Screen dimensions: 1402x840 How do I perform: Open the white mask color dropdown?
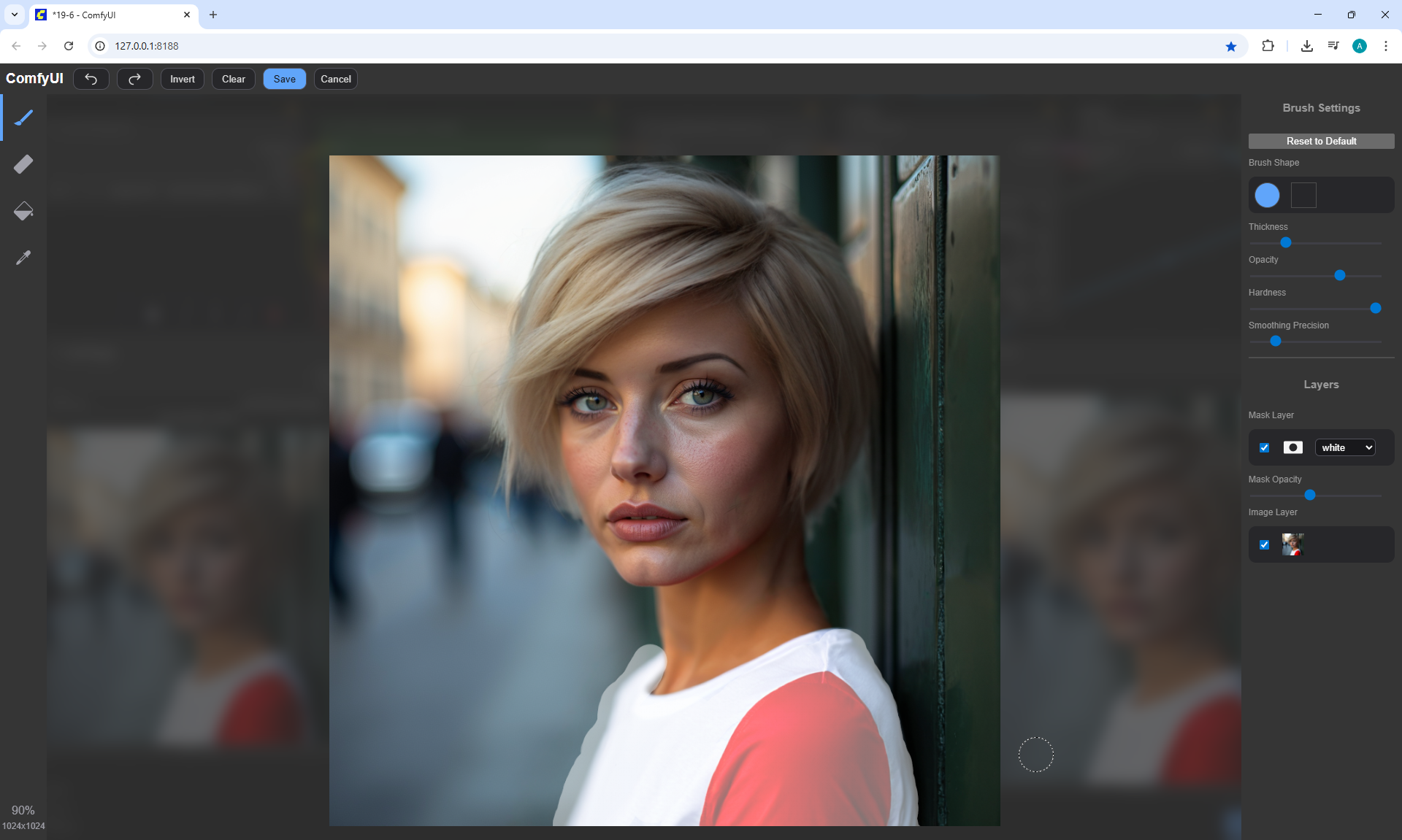(x=1345, y=447)
